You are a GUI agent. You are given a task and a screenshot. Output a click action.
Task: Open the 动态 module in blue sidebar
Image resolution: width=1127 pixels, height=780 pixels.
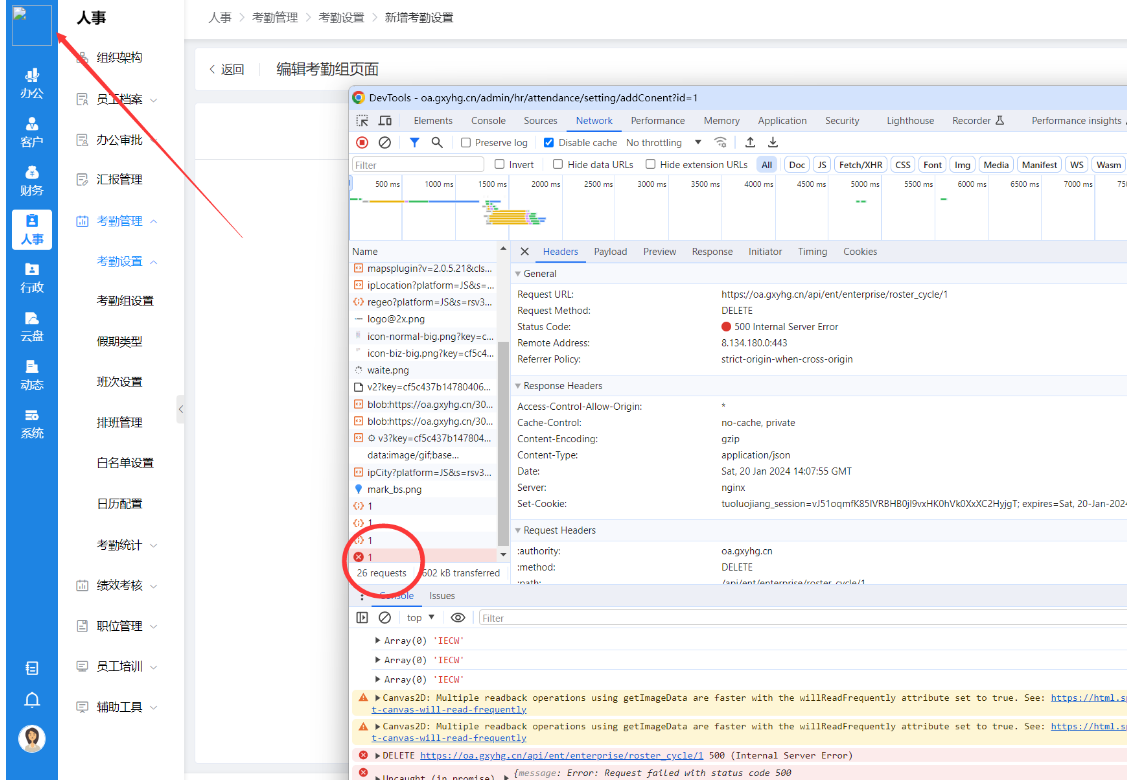[32, 376]
